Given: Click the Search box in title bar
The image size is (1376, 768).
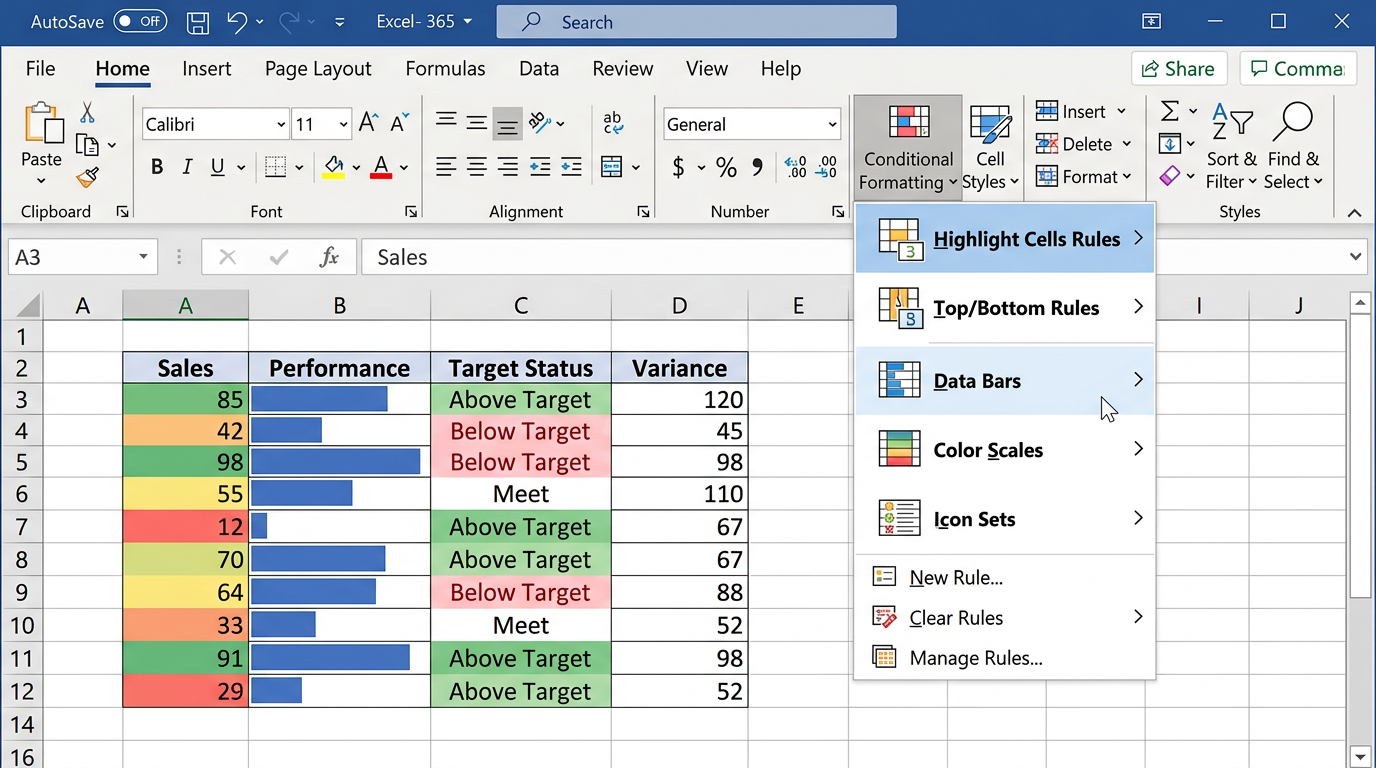Looking at the screenshot, I should (x=696, y=22).
